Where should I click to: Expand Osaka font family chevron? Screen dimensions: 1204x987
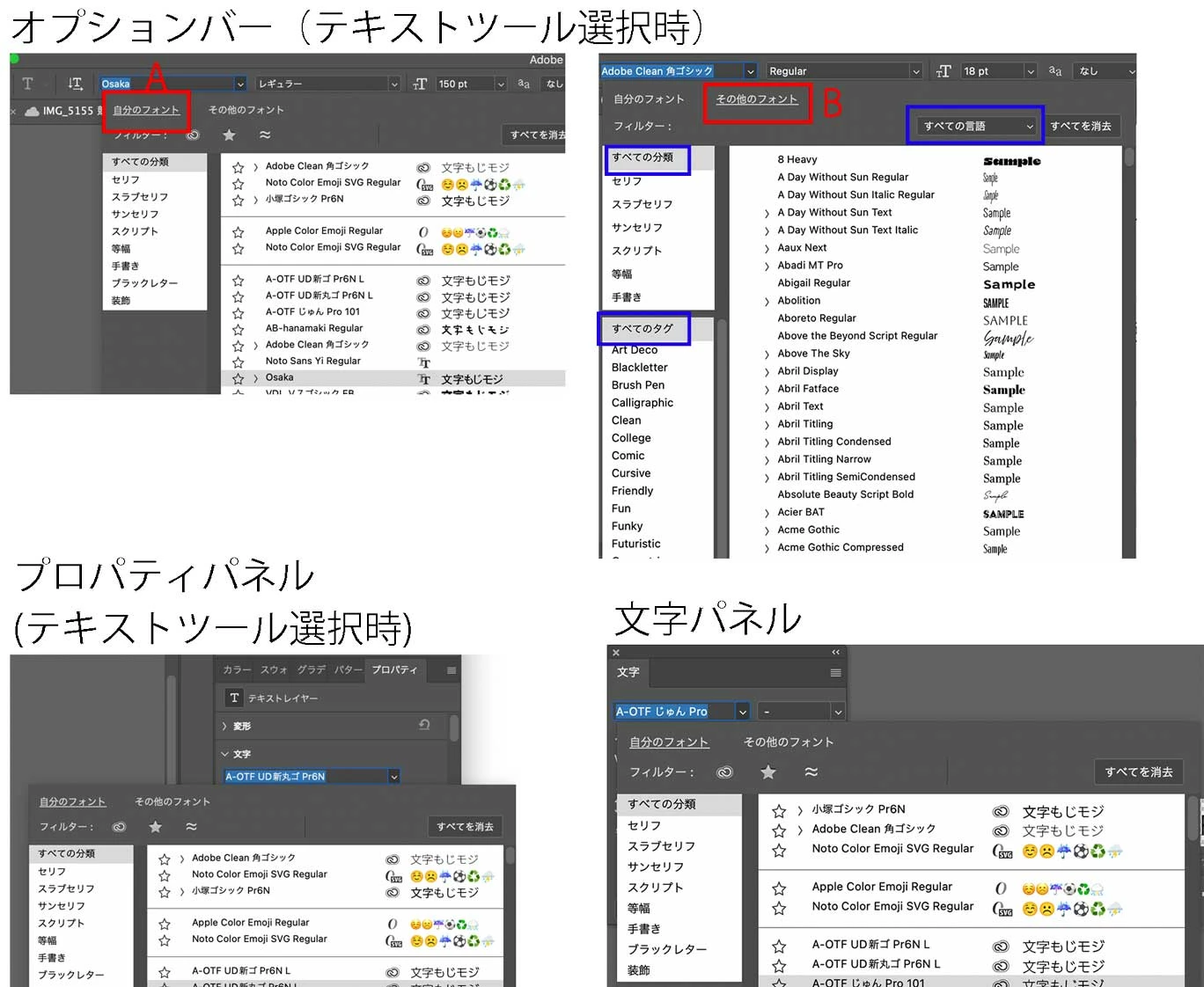[x=255, y=379]
